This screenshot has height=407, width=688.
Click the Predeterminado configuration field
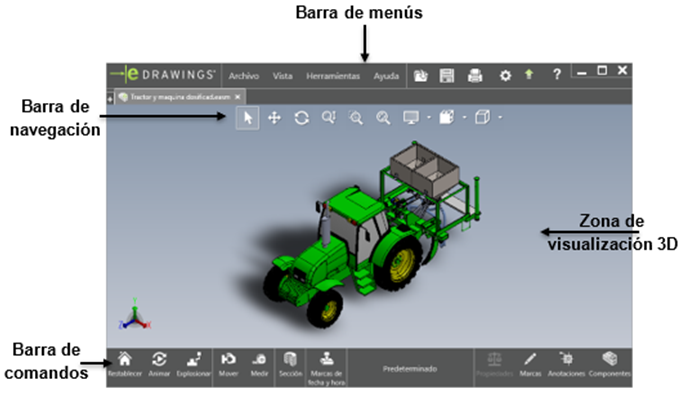click(410, 369)
